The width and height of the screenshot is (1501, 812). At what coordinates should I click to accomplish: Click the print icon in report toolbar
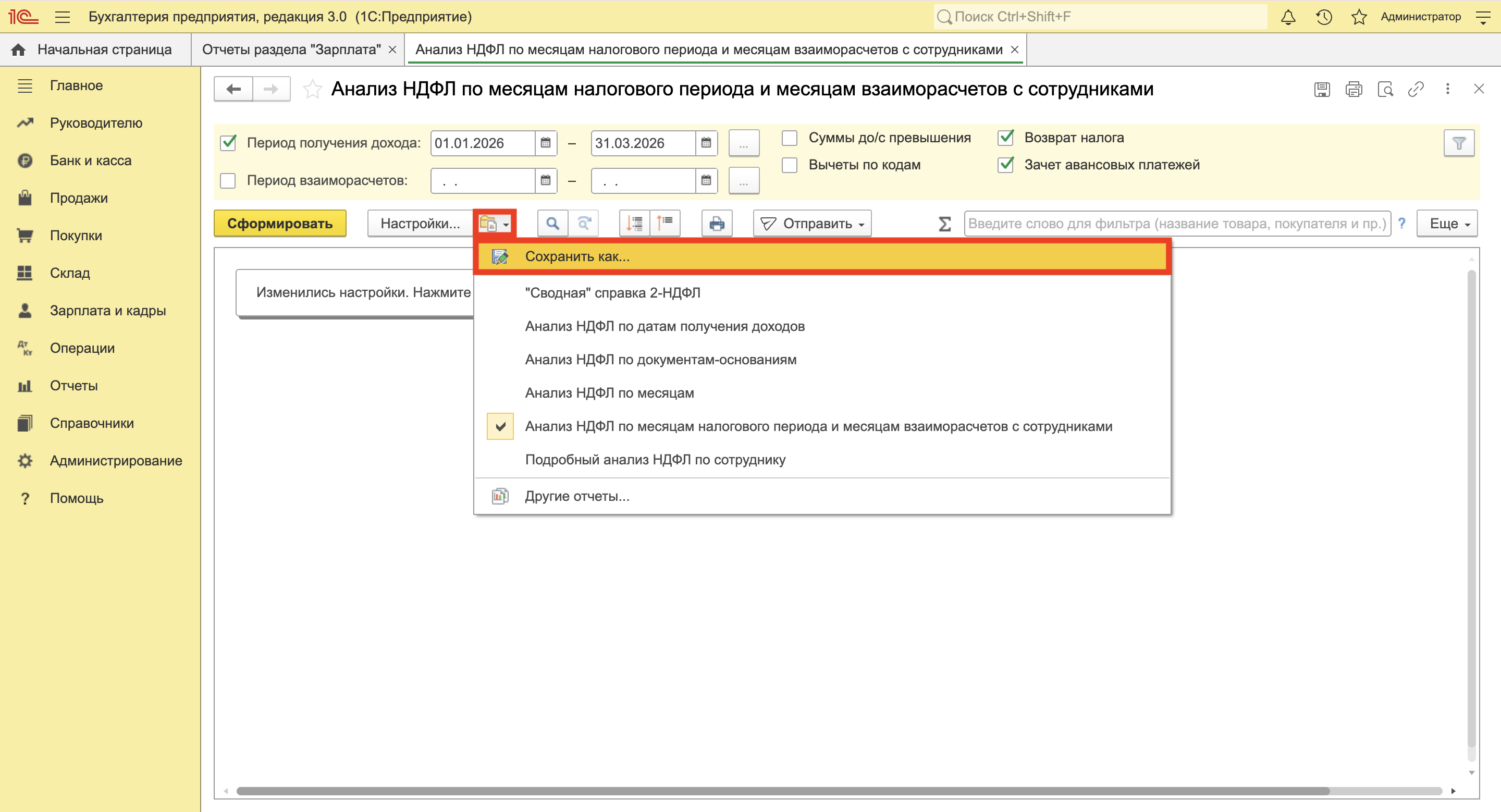717,224
